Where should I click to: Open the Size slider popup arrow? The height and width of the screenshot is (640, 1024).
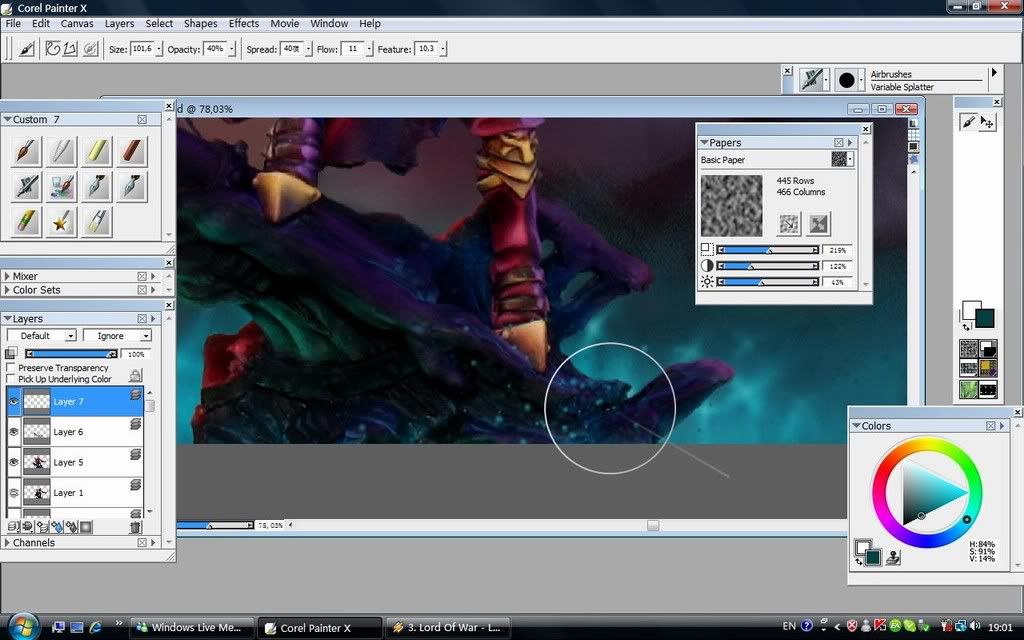(159, 49)
